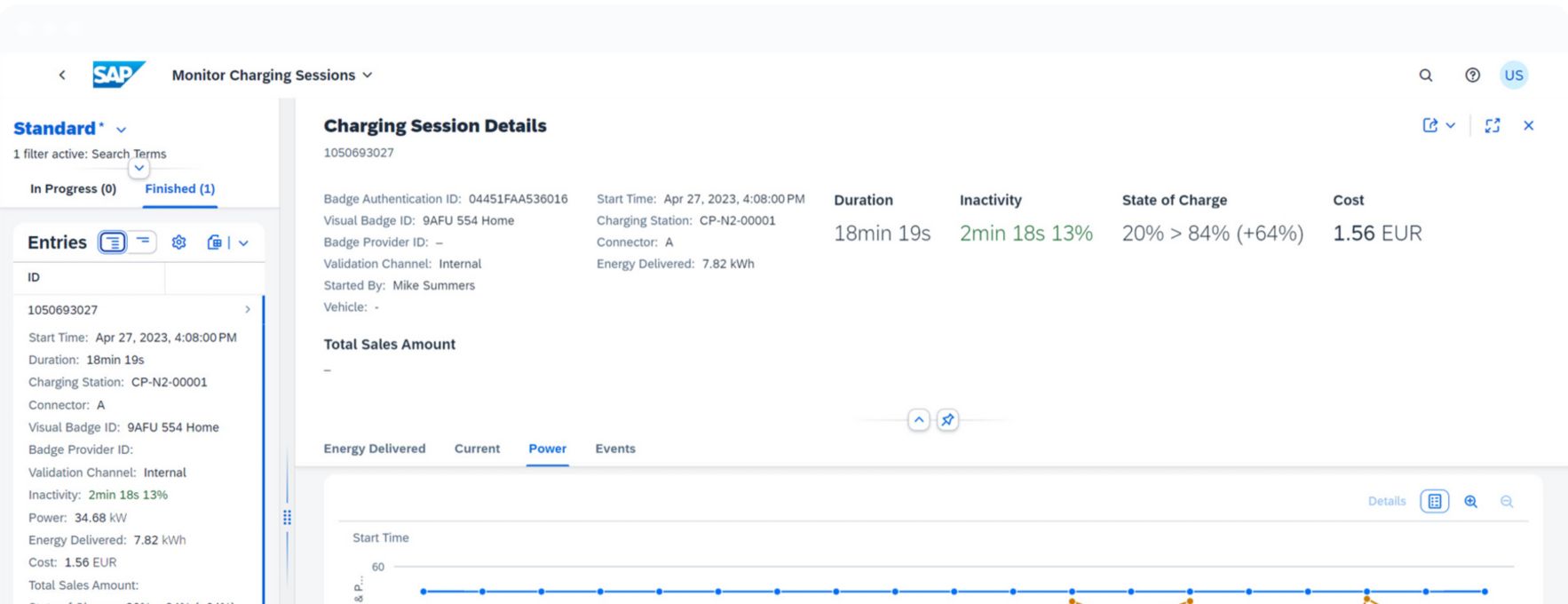Open the US user avatar menu
The image size is (1568, 604).
1514,75
